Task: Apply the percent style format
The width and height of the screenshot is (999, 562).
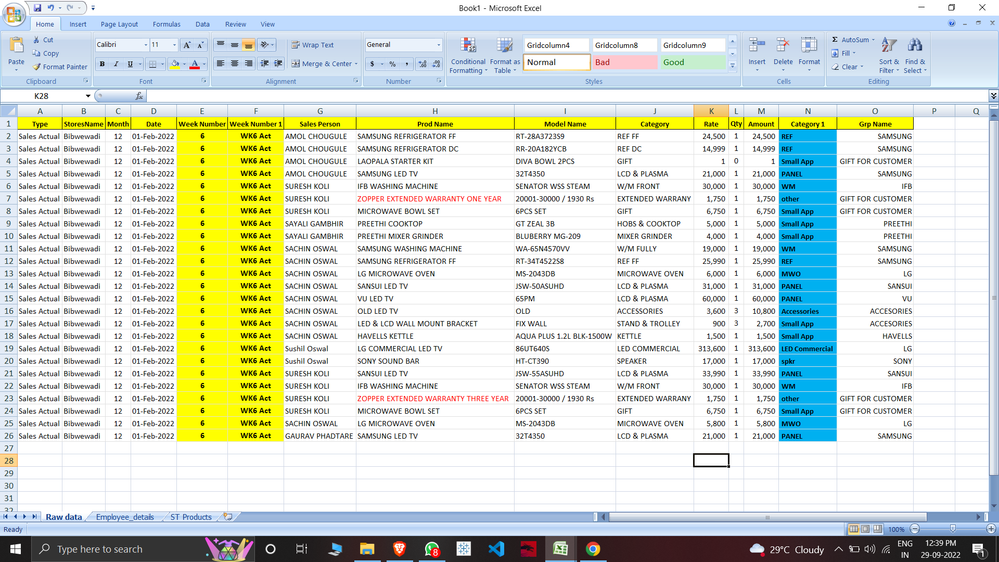Action: [392, 64]
